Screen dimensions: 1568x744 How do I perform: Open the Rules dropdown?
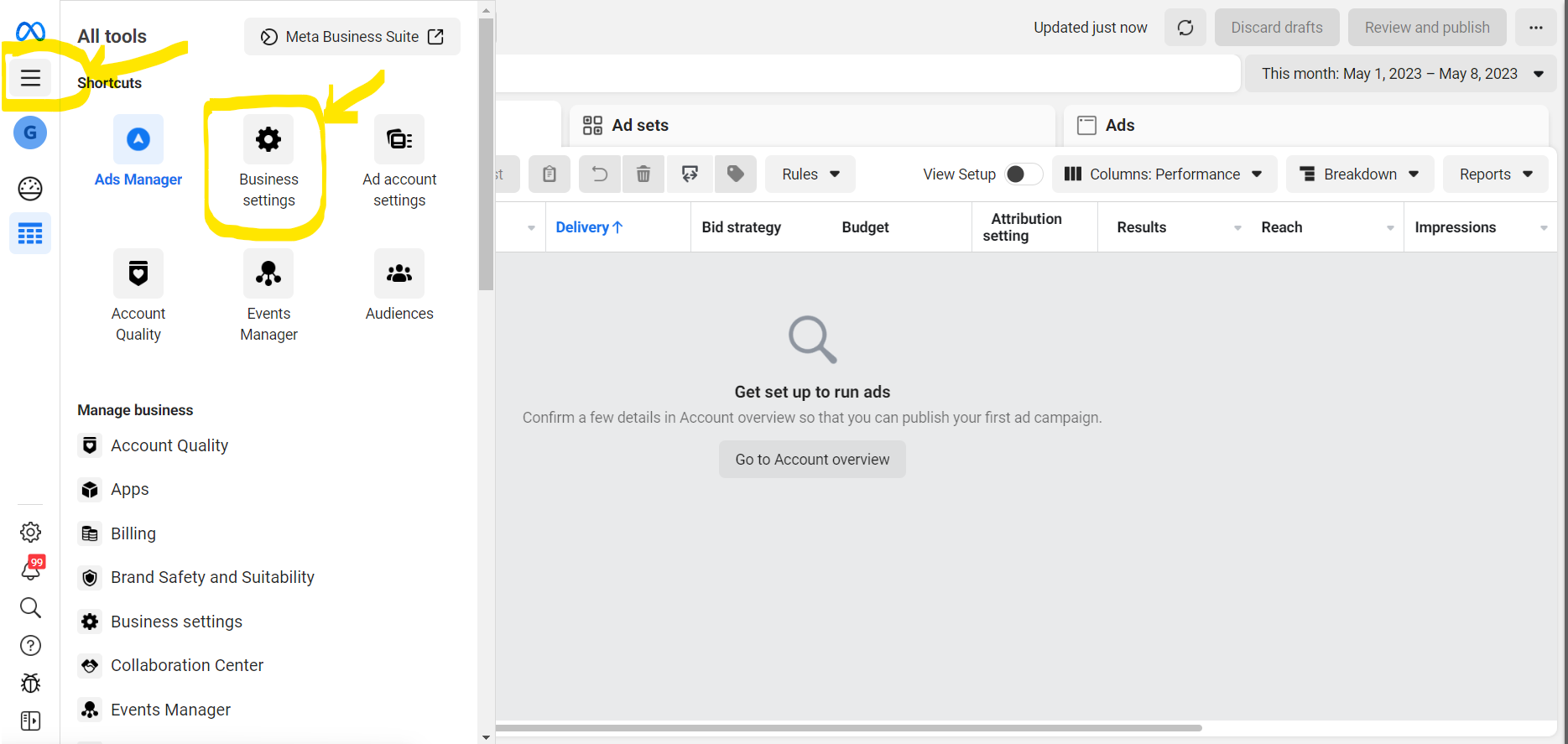(810, 174)
